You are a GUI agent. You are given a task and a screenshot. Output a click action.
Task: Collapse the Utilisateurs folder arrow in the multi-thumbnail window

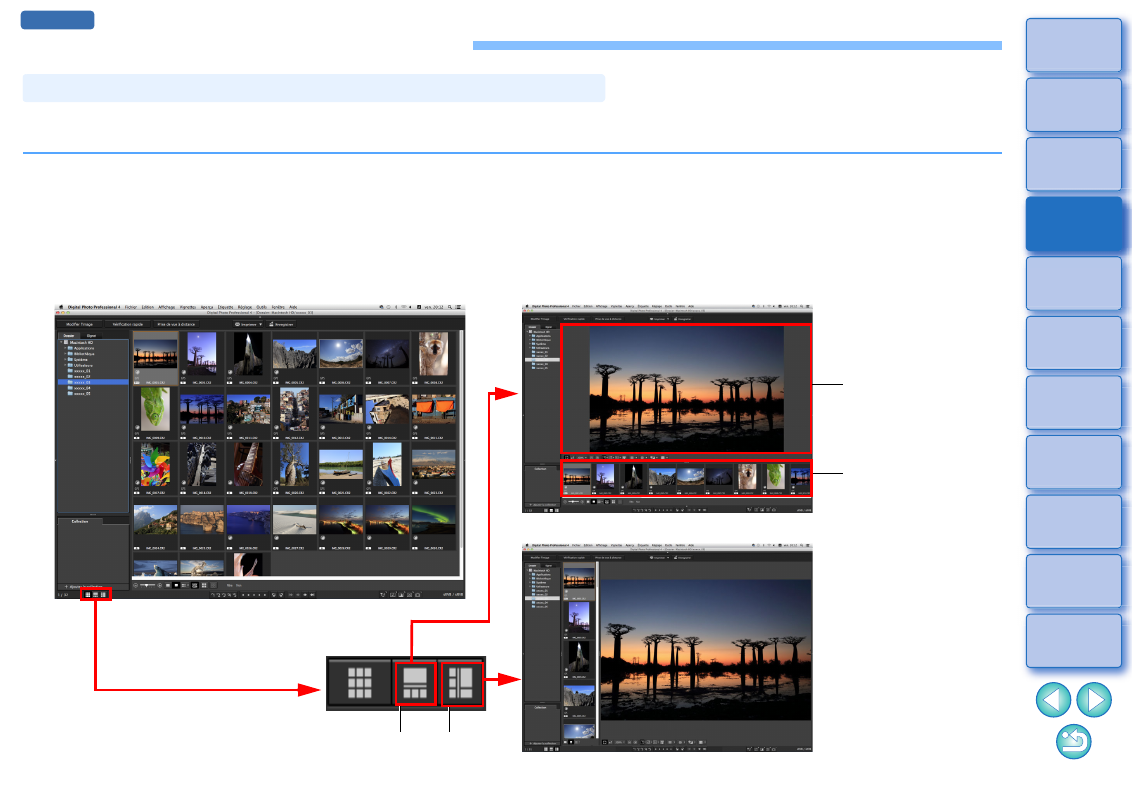[x=65, y=365]
